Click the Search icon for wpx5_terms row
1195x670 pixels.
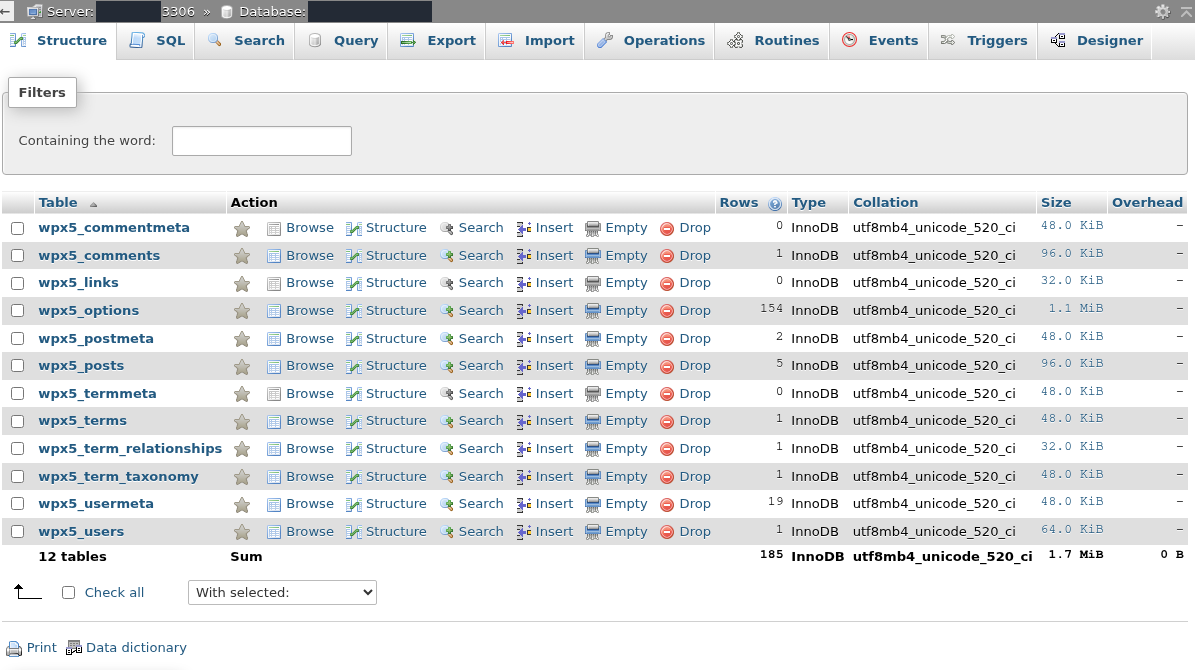coord(447,422)
